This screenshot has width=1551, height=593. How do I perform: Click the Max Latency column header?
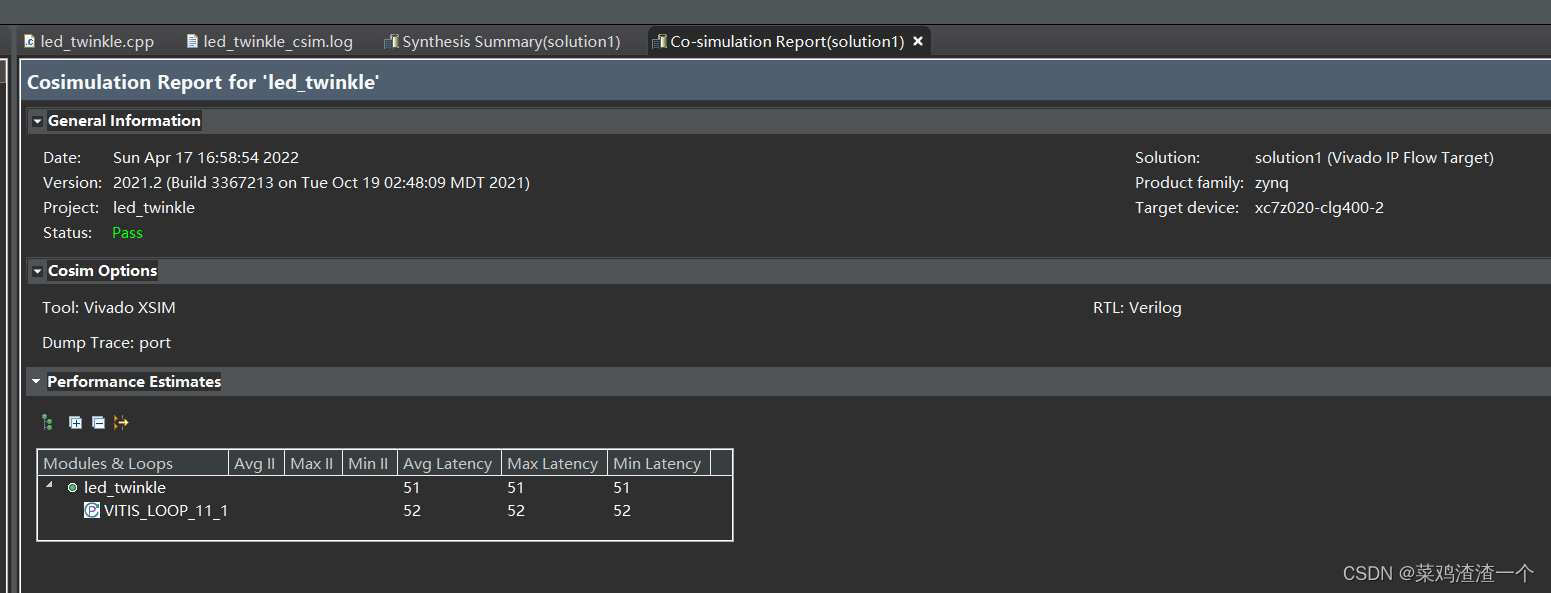coord(554,463)
